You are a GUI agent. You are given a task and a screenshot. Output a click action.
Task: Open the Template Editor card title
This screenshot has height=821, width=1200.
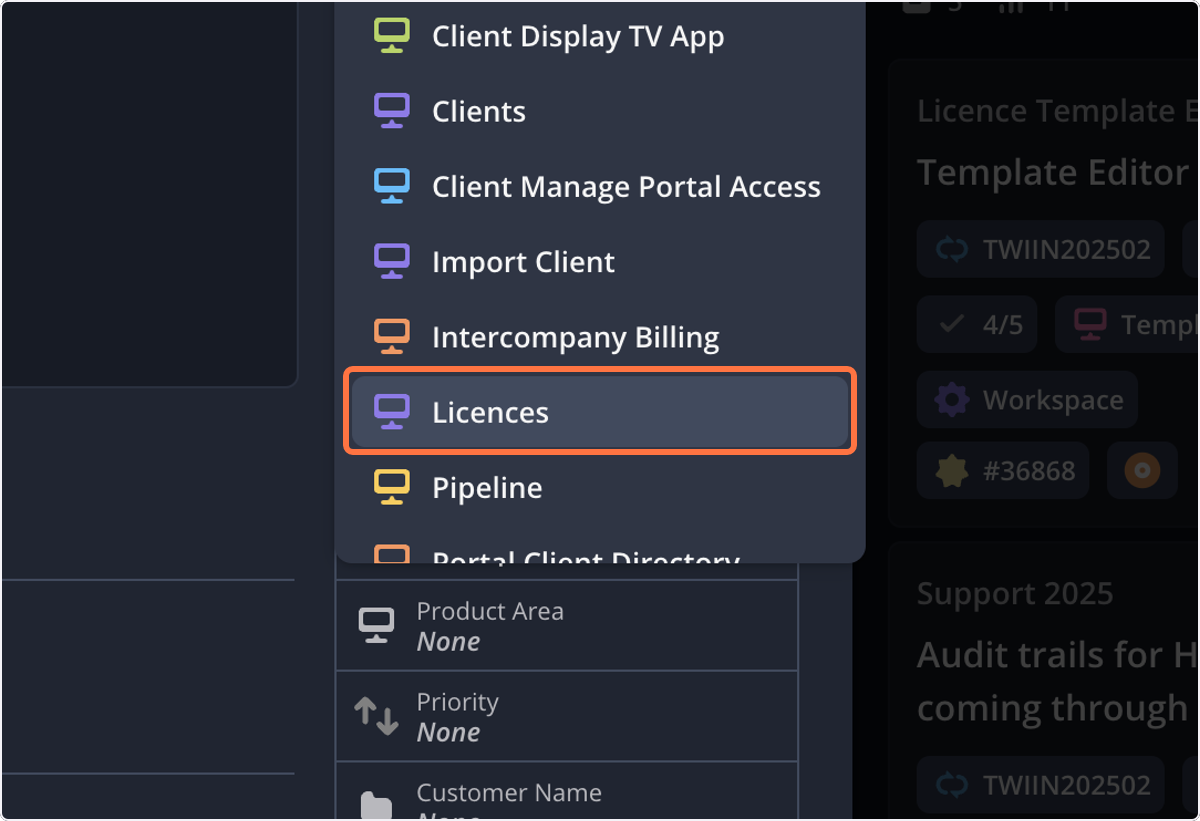pyautogui.click(x=1053, y=173)
